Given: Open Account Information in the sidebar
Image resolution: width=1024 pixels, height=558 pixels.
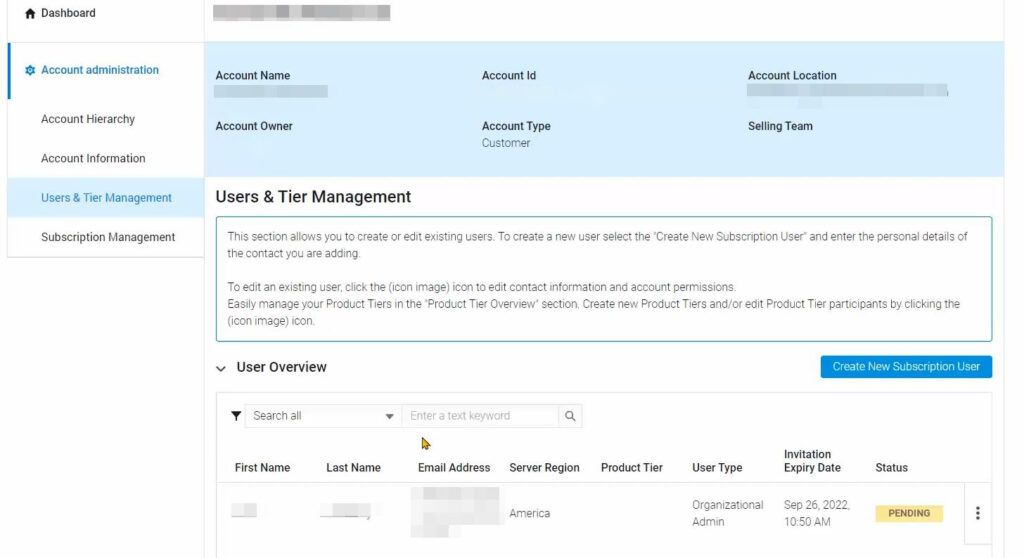Looking at the screenshot, I should (93, 158).
